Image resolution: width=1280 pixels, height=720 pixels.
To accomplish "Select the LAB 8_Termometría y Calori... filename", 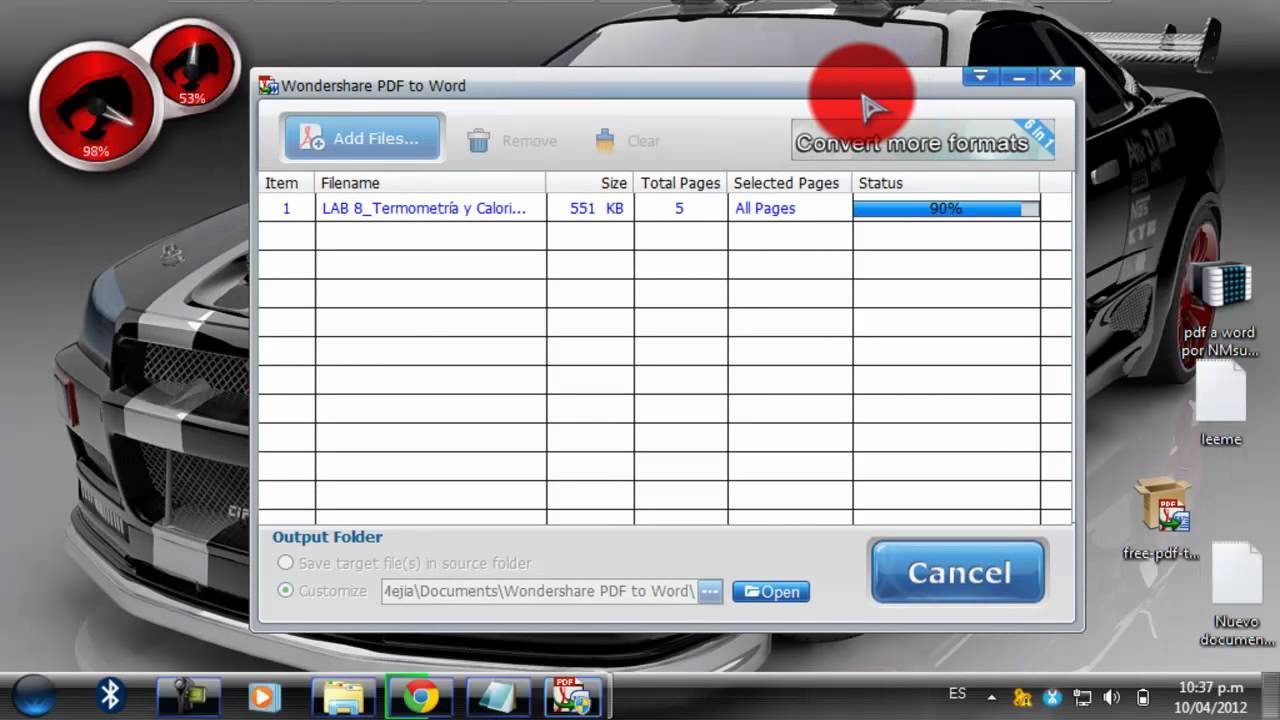I will [x=424, y=208].
